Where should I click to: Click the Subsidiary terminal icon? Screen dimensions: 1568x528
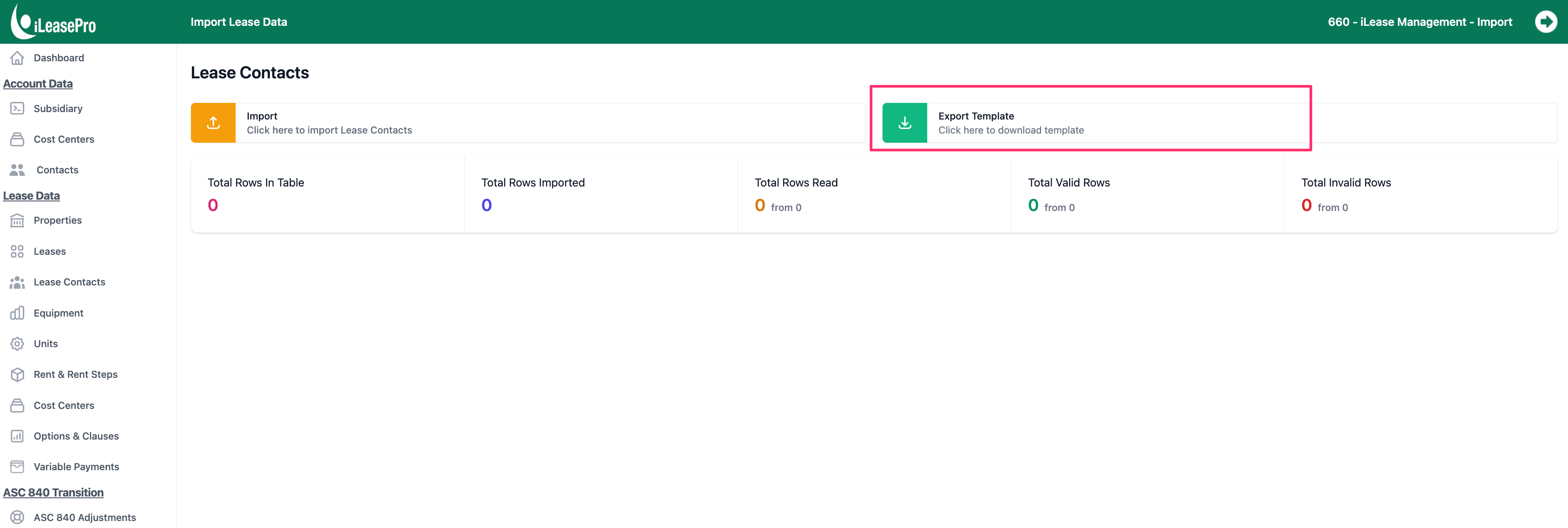pos(17,108)
